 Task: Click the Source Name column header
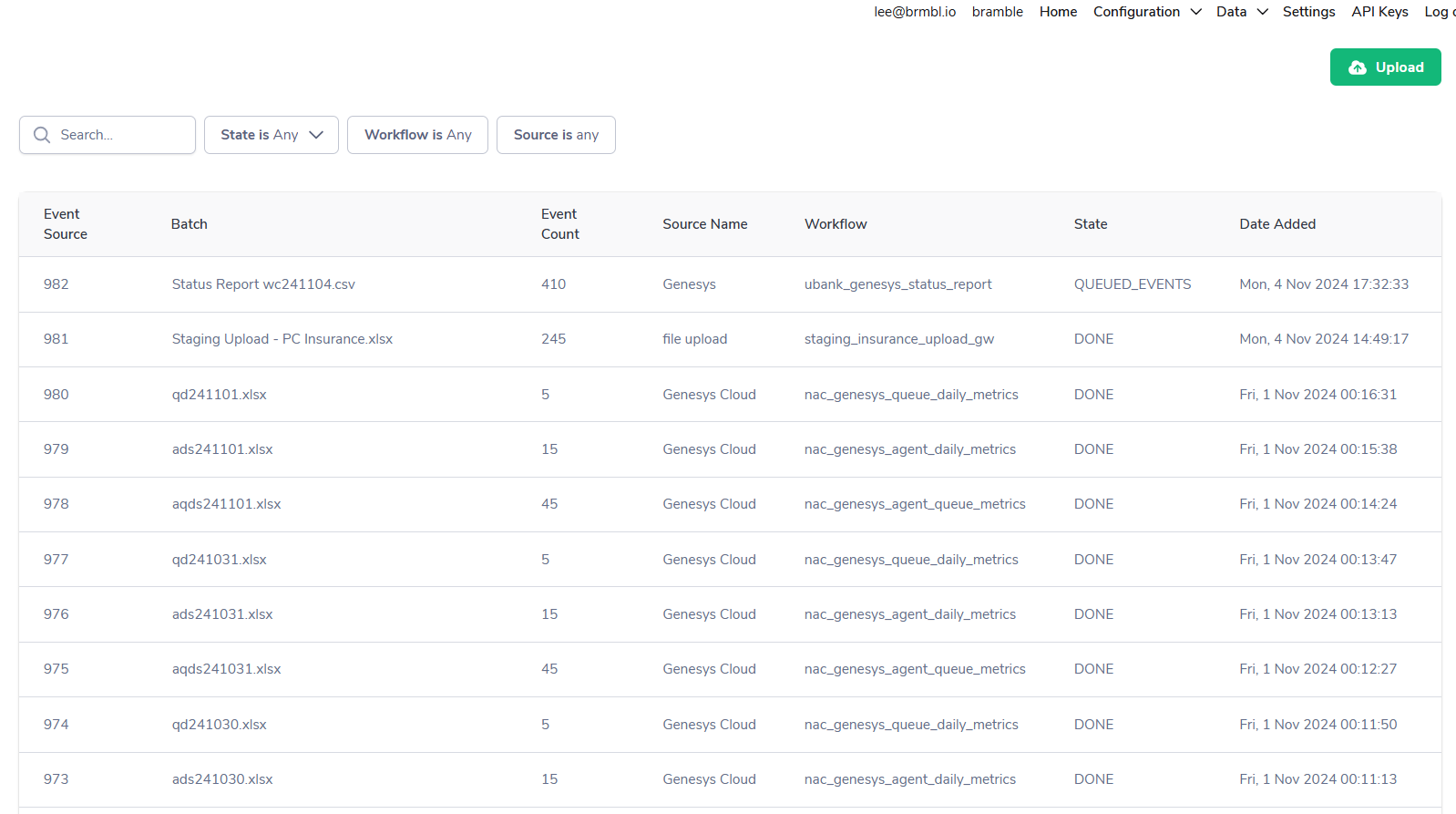coord(705,224)
